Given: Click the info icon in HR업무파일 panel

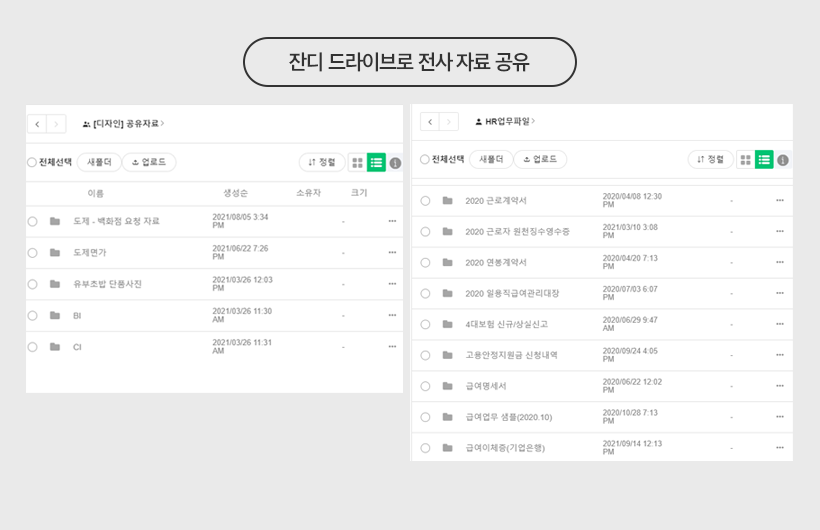Looking at the screenshot, I should (x=783, y=160).
